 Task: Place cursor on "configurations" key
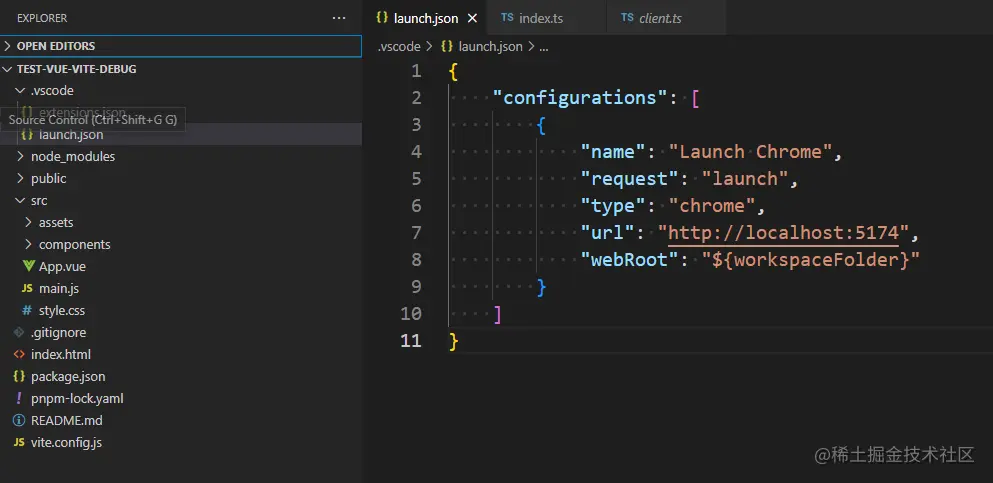[580, 97]
